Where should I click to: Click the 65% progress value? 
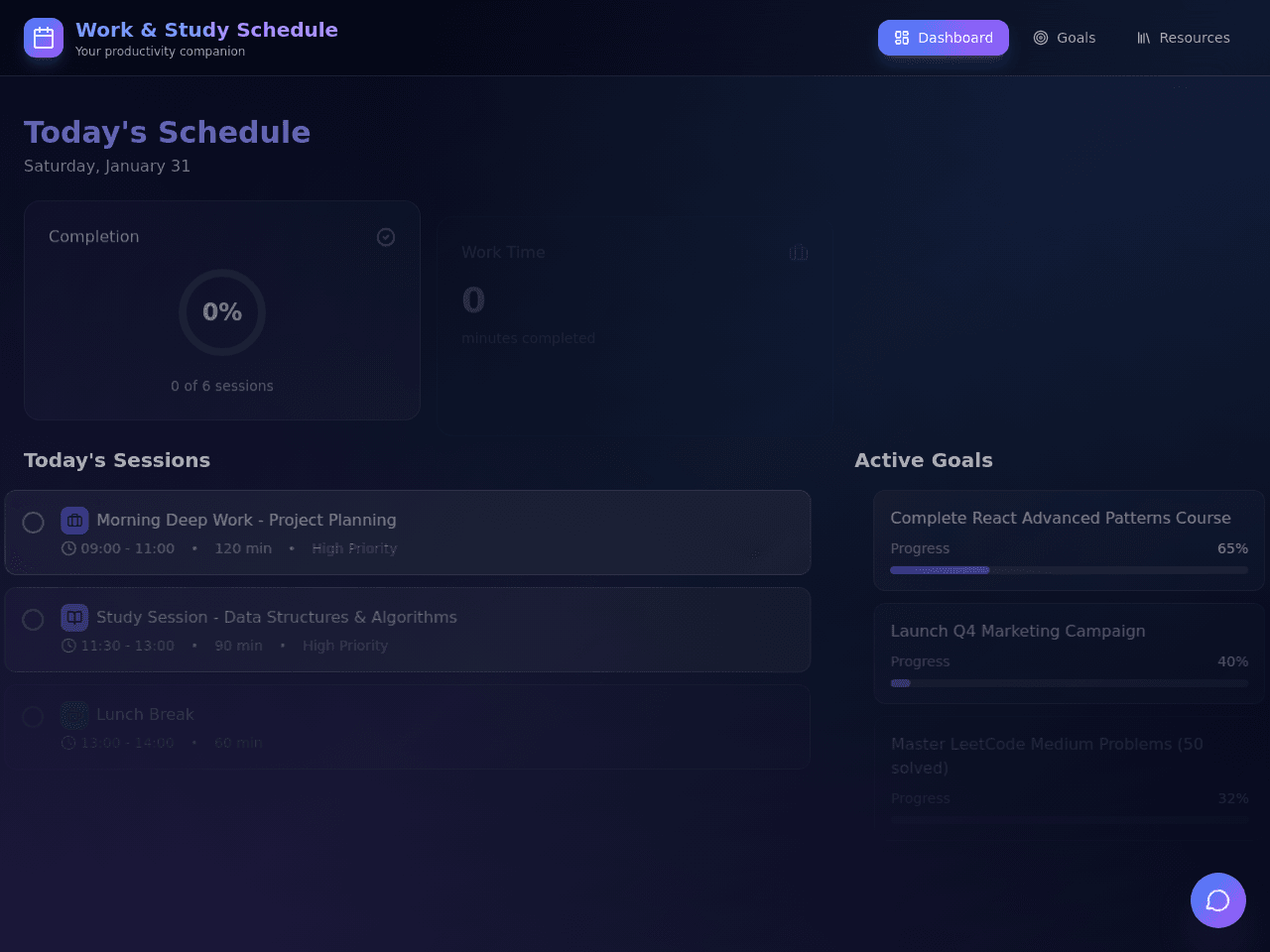pos(1232,548)
